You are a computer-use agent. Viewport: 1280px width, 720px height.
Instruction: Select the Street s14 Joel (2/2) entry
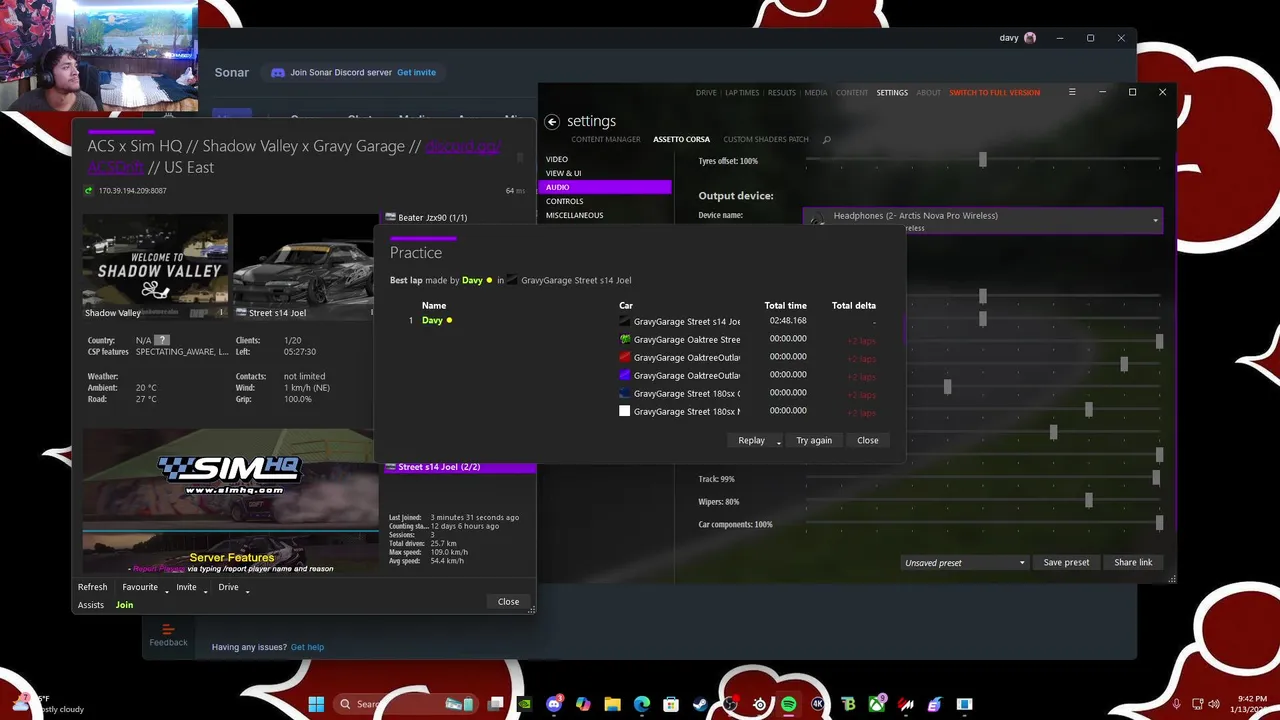[x=460, y=467]
